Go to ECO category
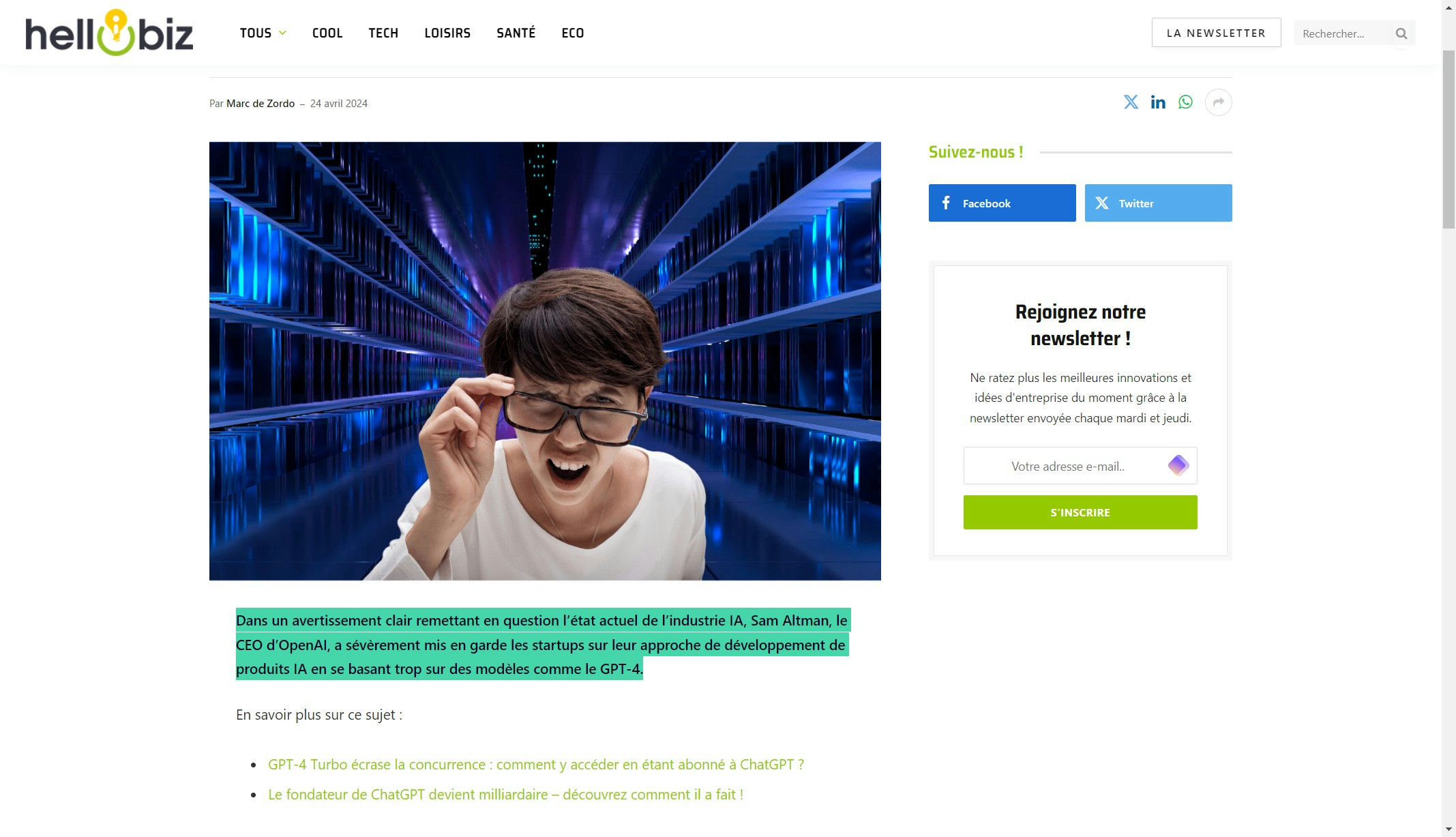This screenshot has height=837, width=1456. 573,33
